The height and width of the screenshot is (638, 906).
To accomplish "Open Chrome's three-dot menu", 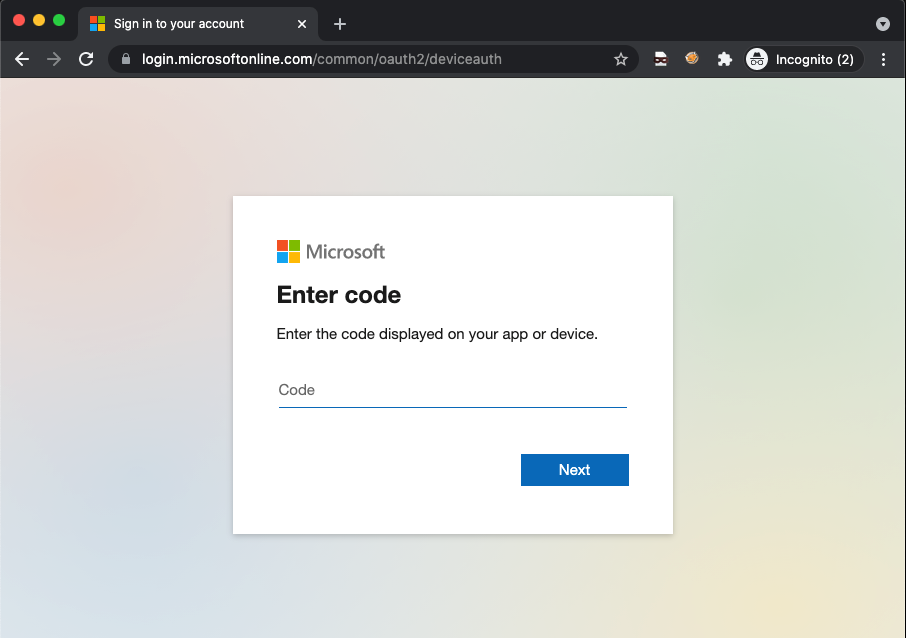I will click(883, 59).
